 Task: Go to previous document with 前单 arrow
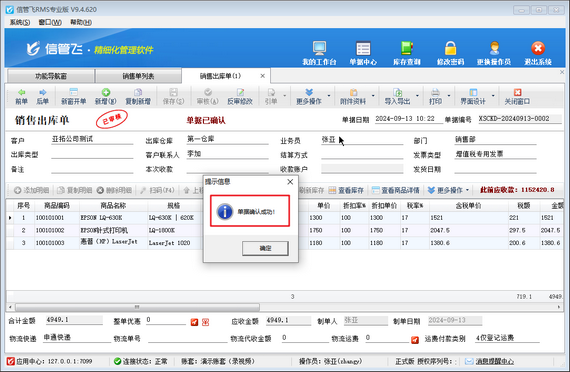tap(21, 92)
